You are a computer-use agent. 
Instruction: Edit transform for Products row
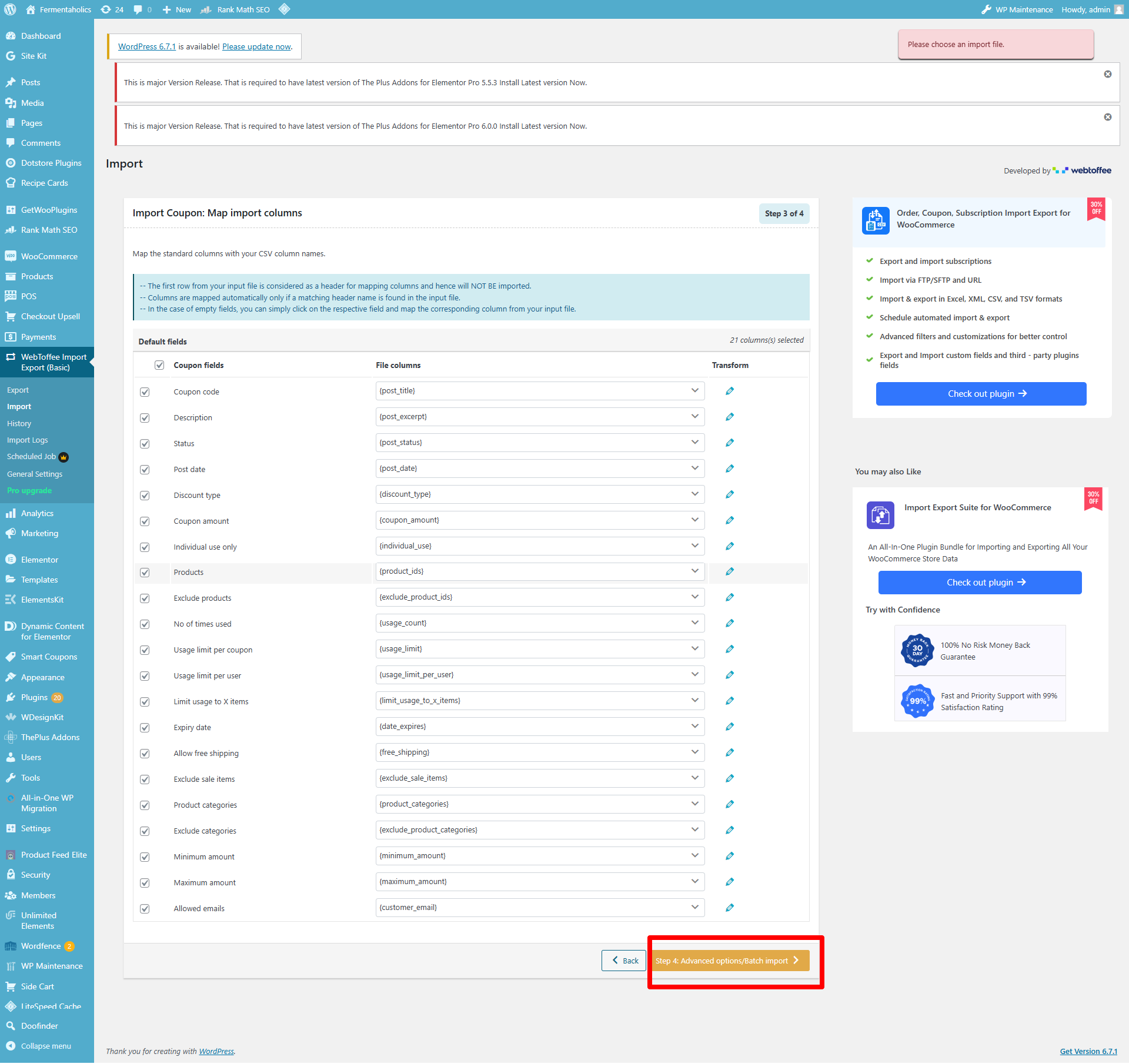(x=730, y=571)
